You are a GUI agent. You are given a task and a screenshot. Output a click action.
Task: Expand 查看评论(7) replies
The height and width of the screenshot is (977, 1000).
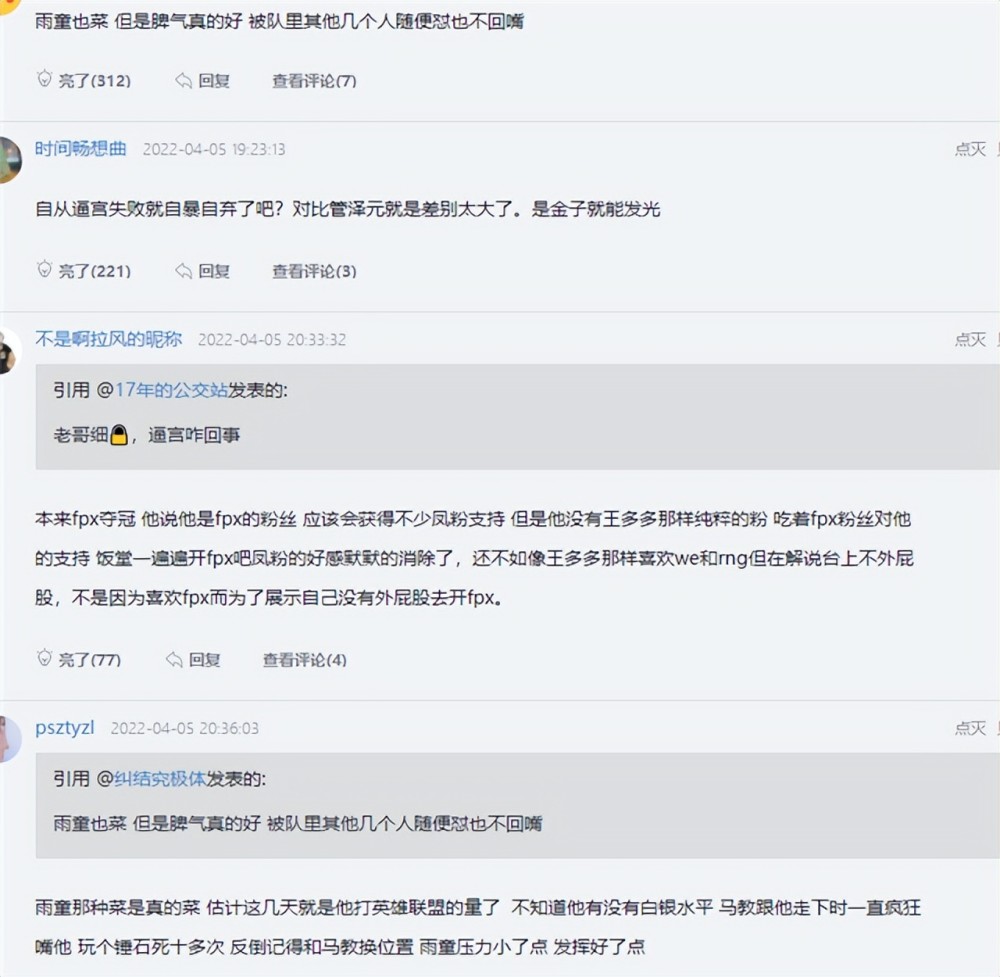314,81
